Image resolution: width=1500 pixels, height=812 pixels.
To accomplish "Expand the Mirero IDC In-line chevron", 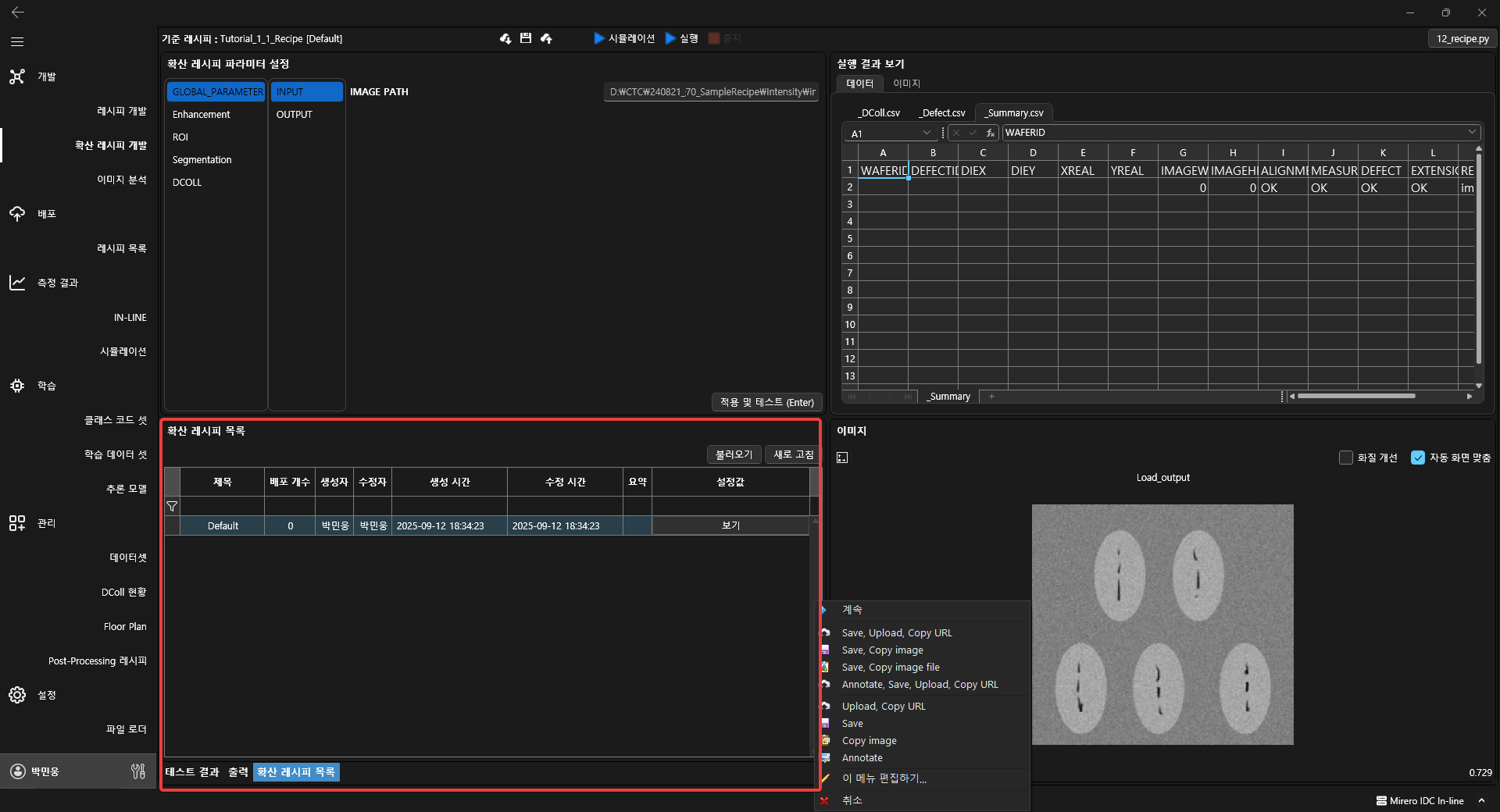I will (1480, 800).
